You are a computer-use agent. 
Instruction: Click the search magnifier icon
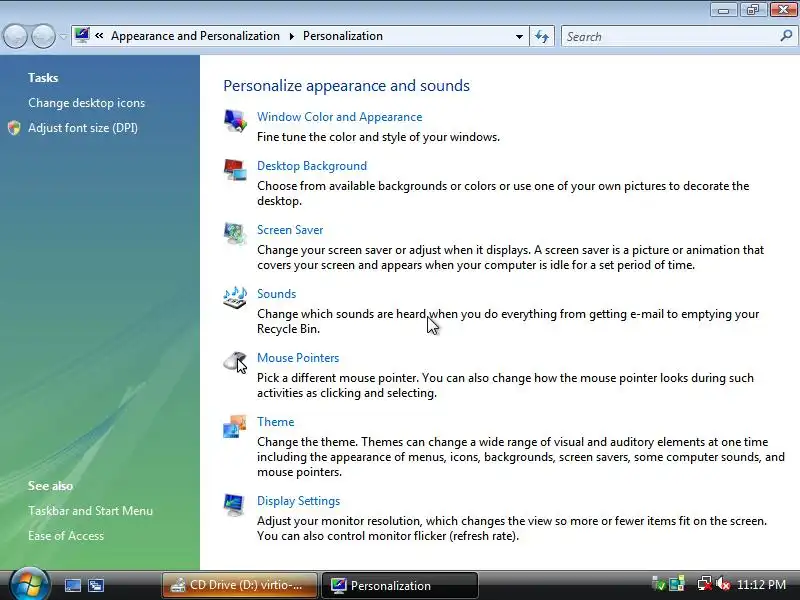[786, 36]
